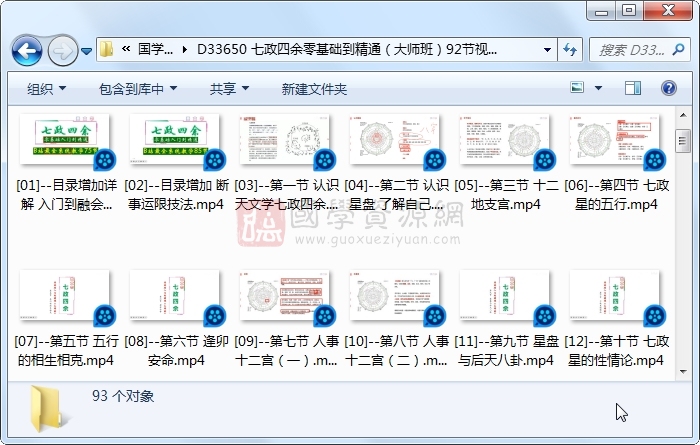The width and height of the screenshot is (700, 445).
Task: Expand hidden path levels with « chevron
Action: [x=126, y=49]
